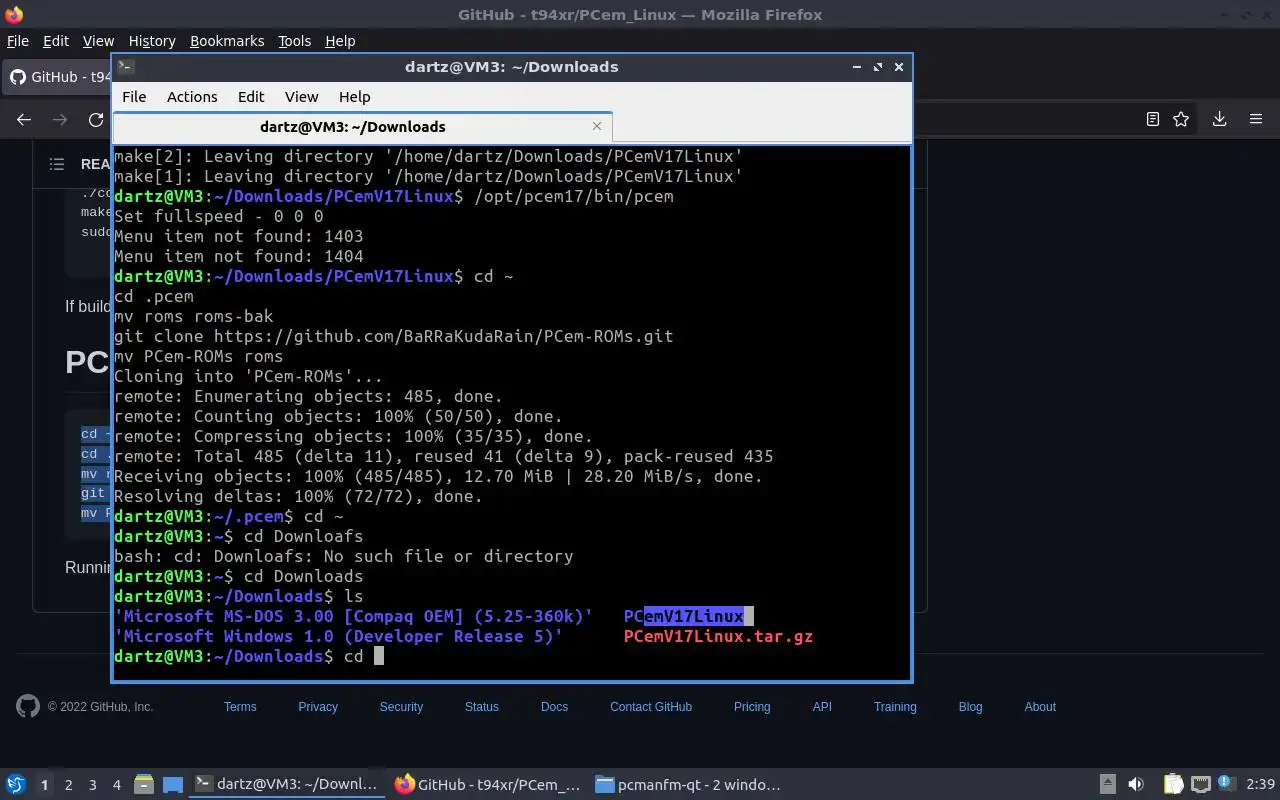Open Firefox's Bookmarks menu
Viewport: 1280px width, 800px height.
pyautogui.click(x=227, y=41)
